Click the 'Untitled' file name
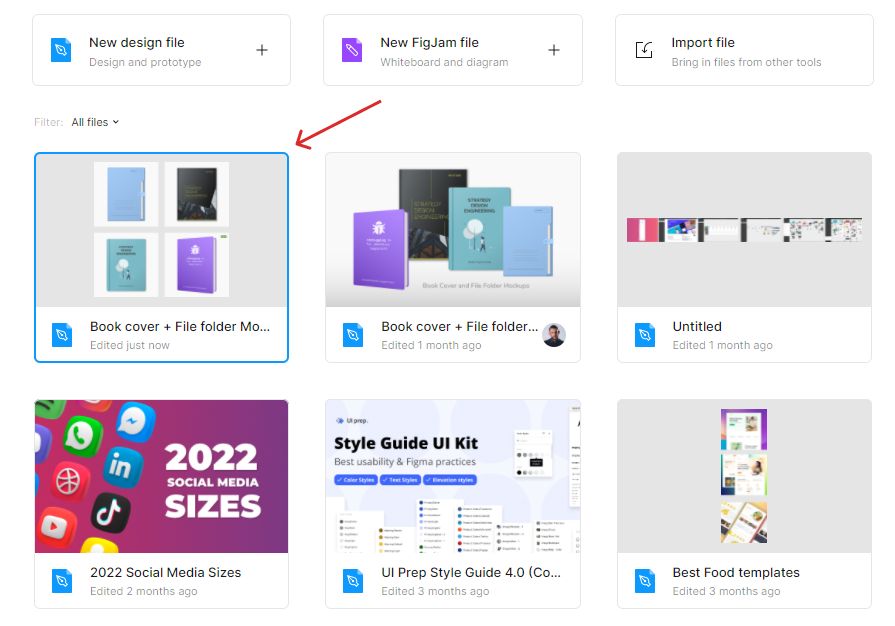Viewport: 895px width, 626px height. 697,326
